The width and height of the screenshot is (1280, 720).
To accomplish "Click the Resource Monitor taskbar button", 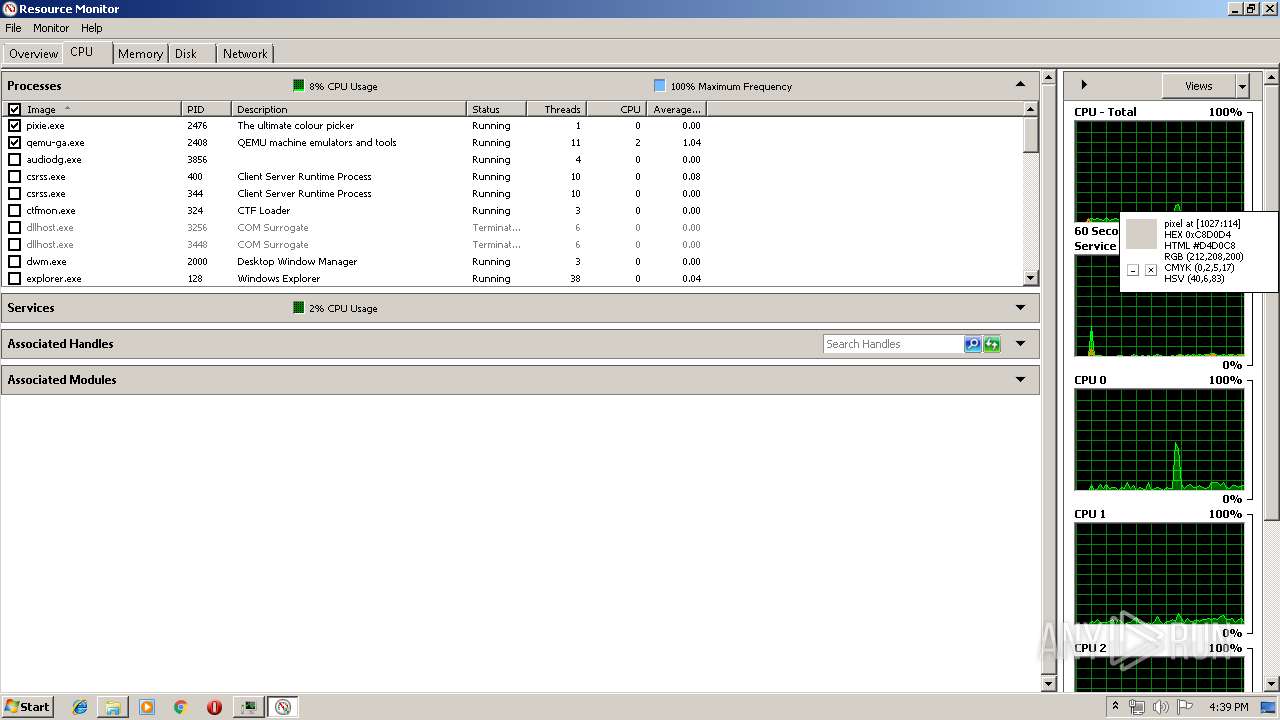I will click(283, 707).
